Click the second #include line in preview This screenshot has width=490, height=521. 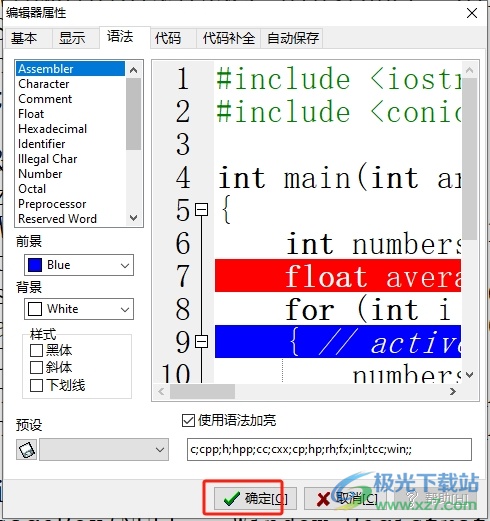click(x=338, y=112)
